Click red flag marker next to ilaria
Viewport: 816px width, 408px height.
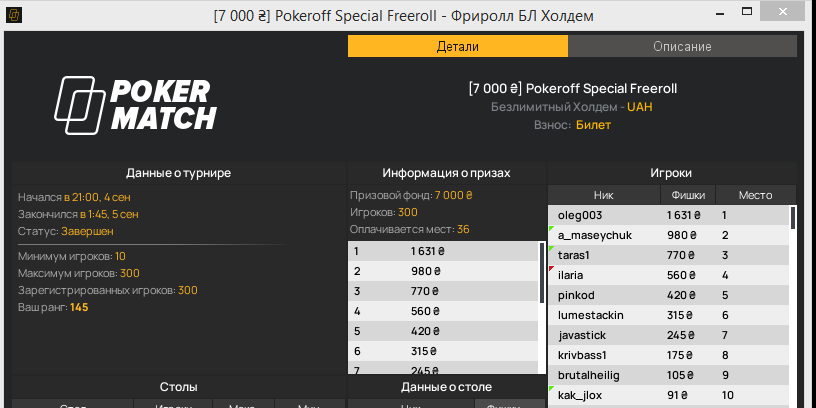(551, 269)
